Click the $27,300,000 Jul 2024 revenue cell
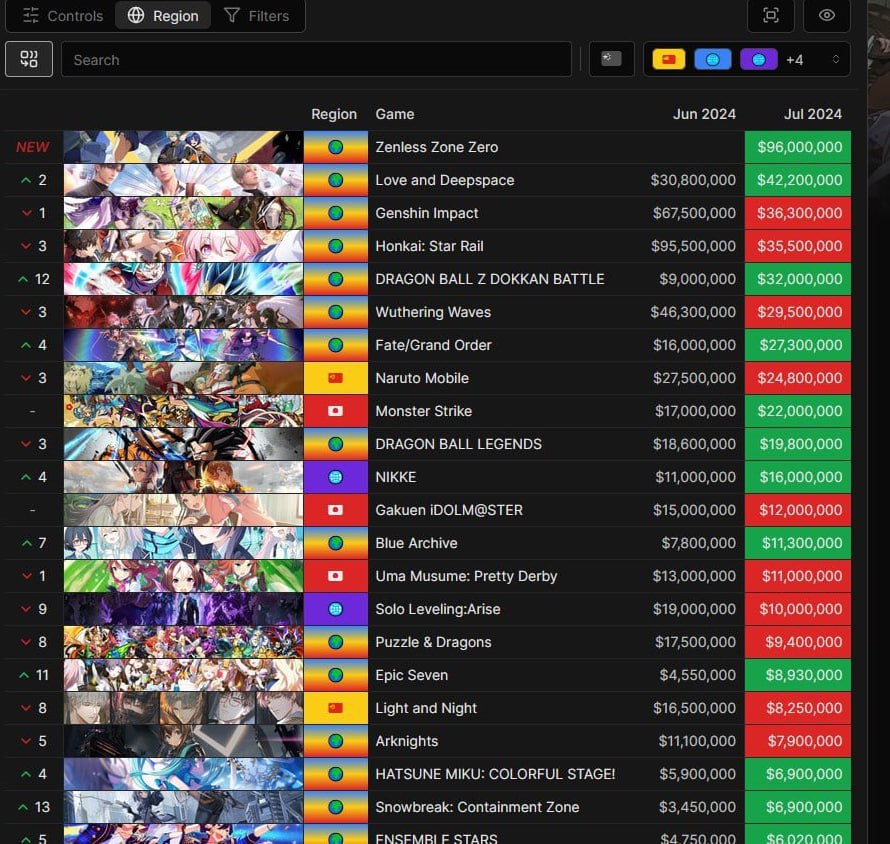The image size is (890, 844). (797, 345)
